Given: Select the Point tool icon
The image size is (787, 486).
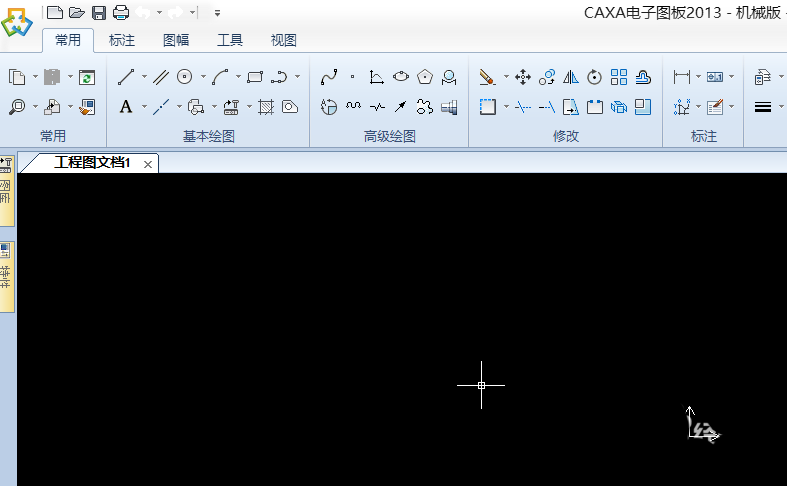Looking at the screenshot, I should 352,77.
